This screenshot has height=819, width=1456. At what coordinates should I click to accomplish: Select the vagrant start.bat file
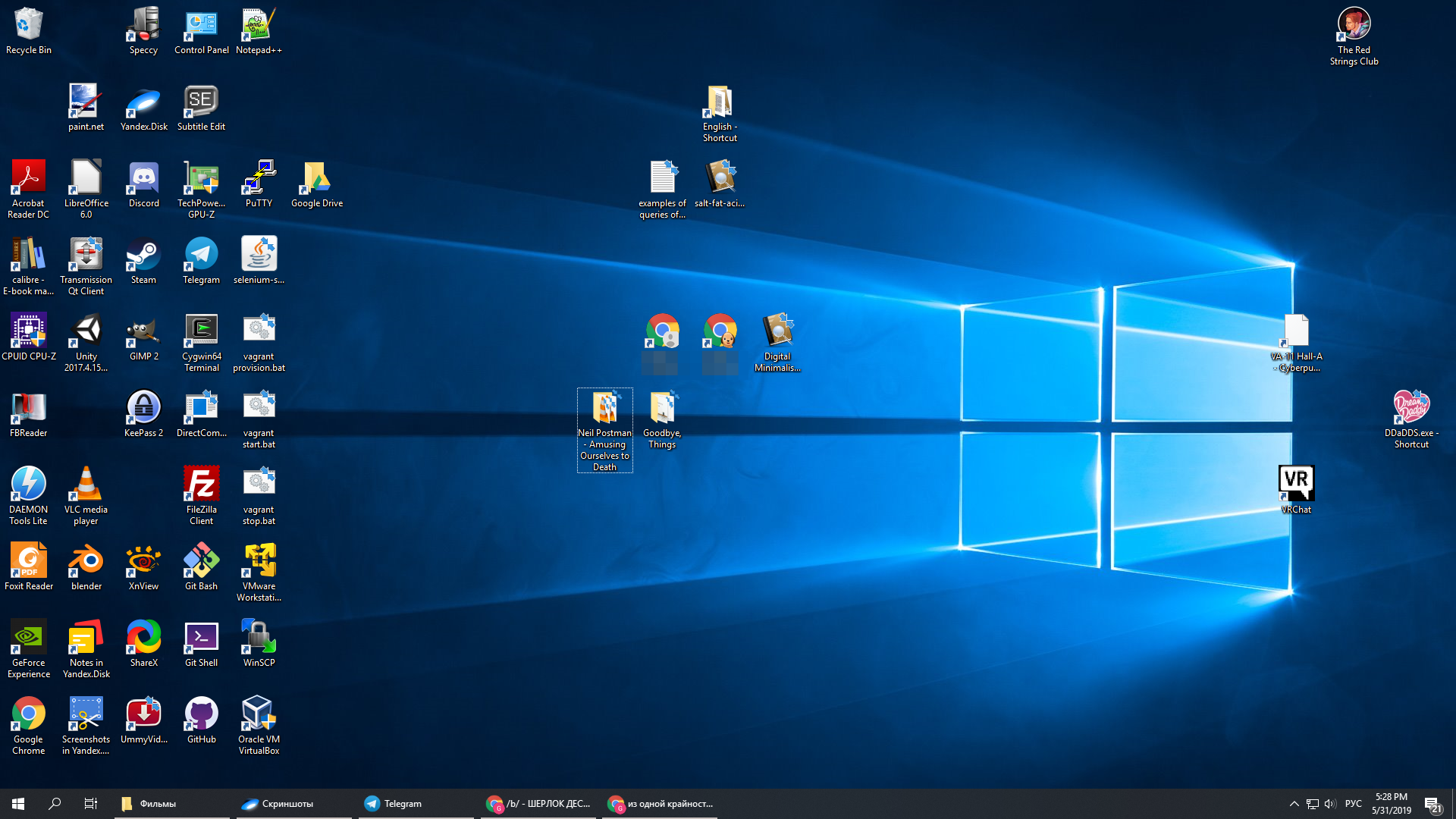(x=259, y=419)
